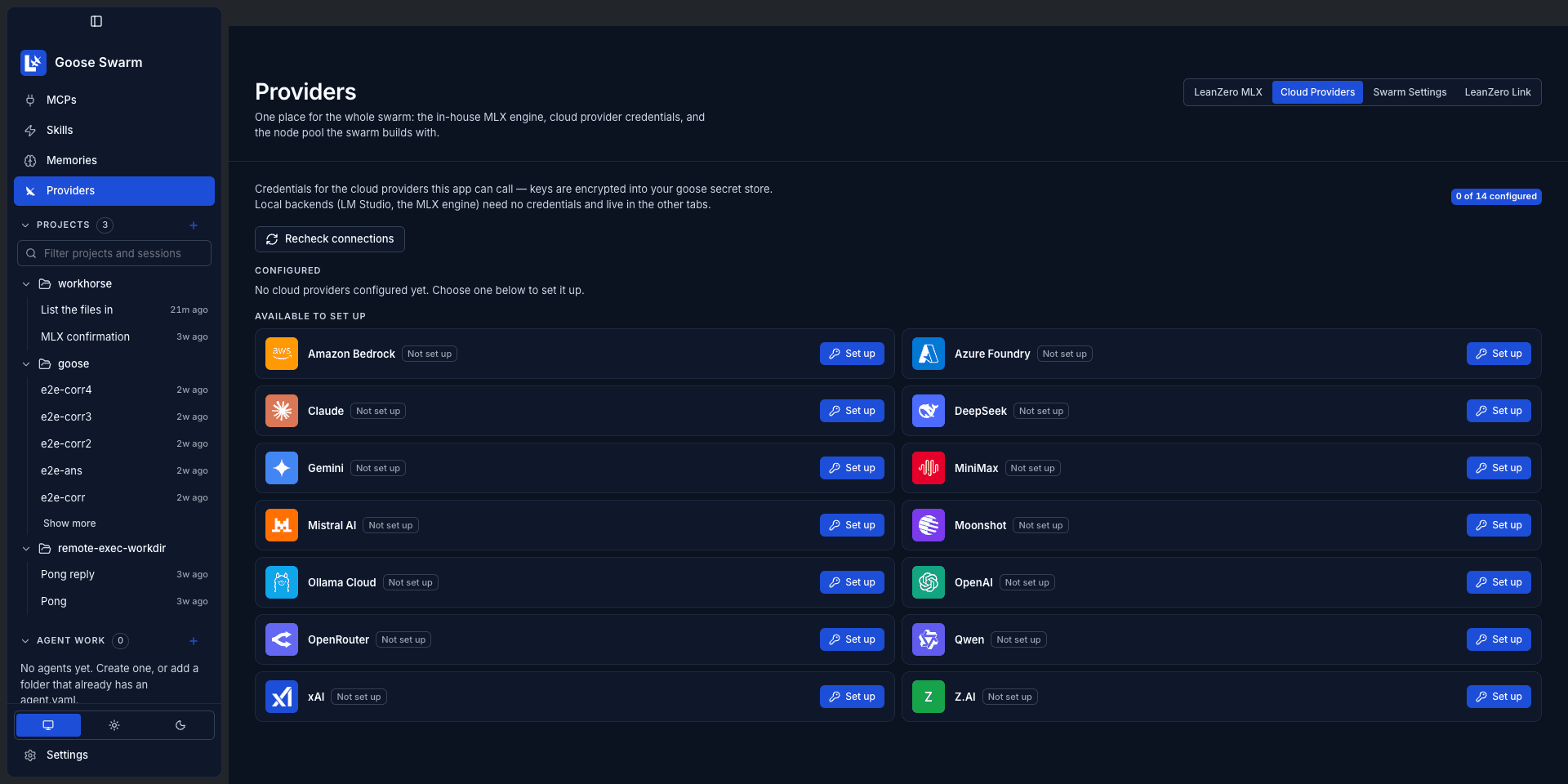Screen dimensions: 1568x784
Task: Click the Azure Foundry logo
Action: (x=929, y=354)
